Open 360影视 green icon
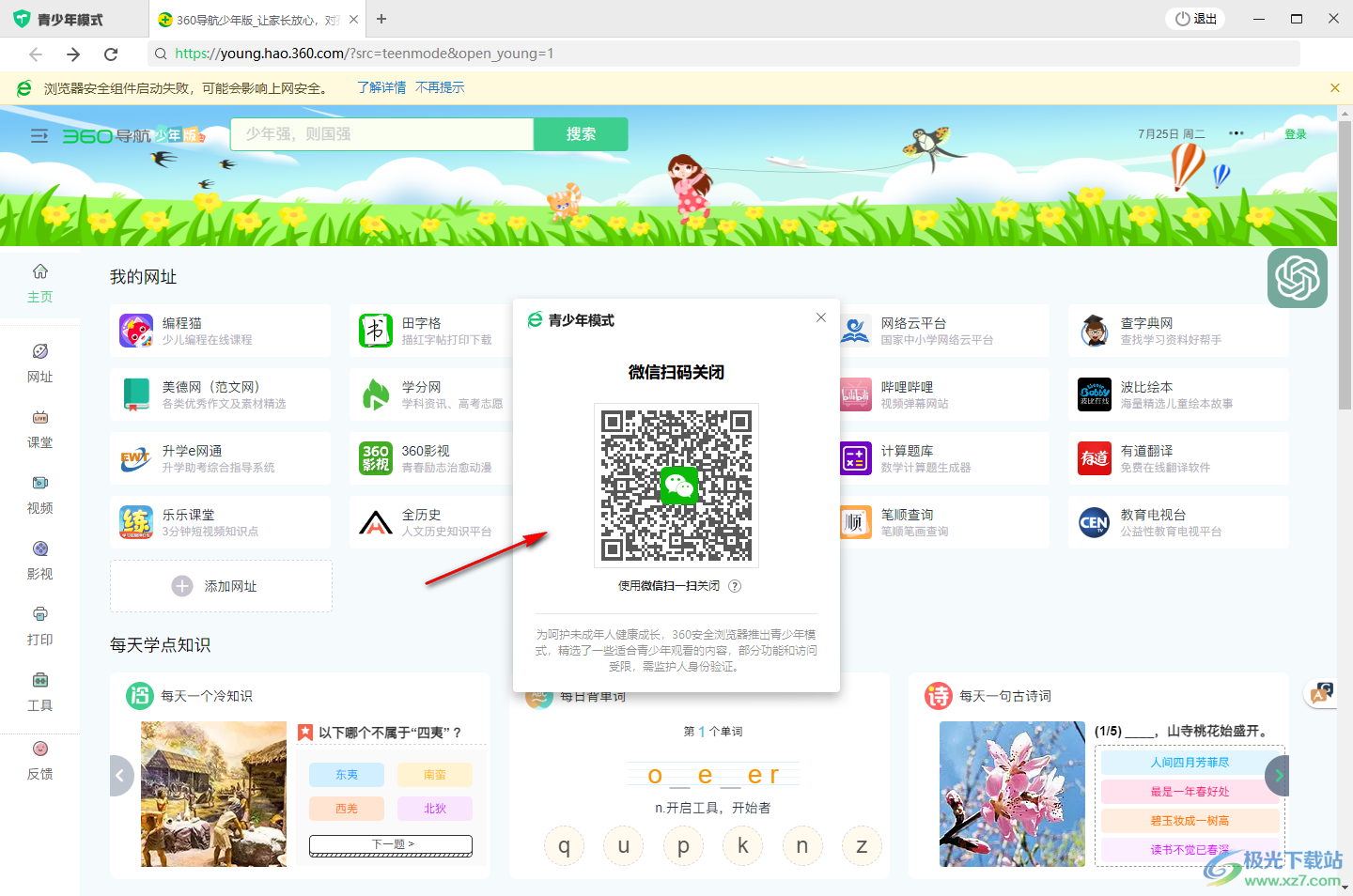 [376, 458]
